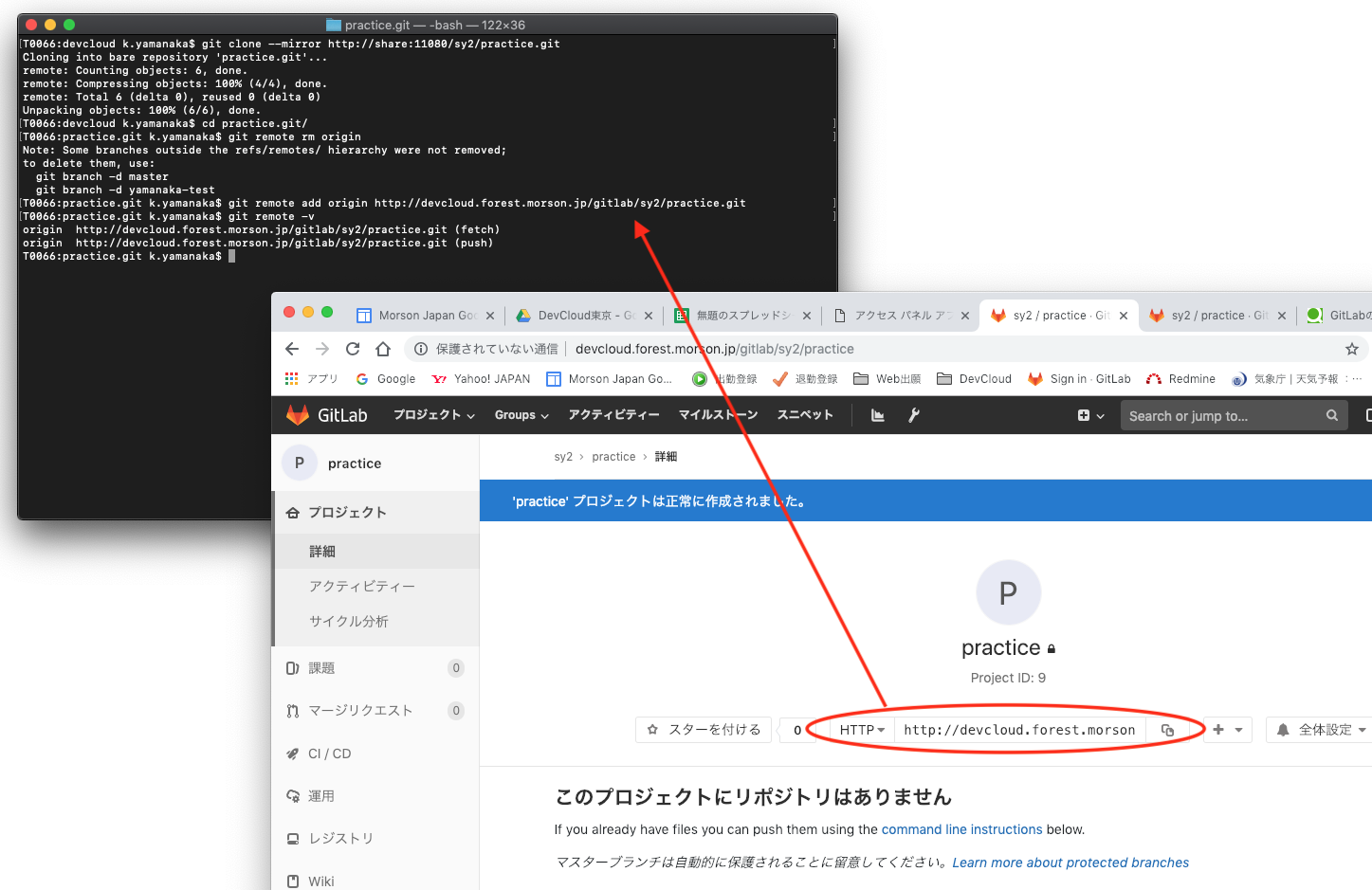The image size is (1372, 890).
Task: Open the Chrome apps grid shortcut
Action: point(292,379)
